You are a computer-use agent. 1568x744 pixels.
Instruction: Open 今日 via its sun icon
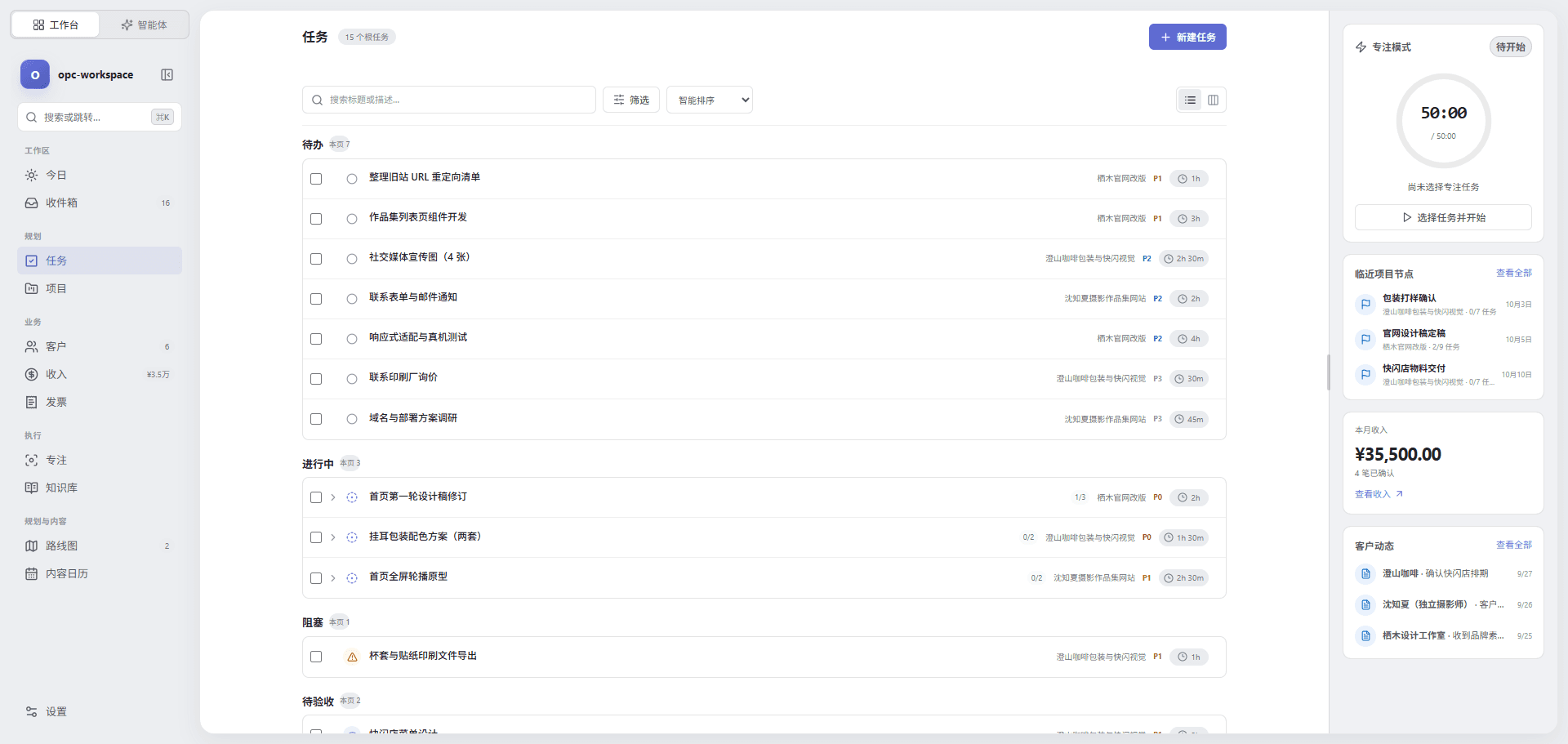point(31,176)
